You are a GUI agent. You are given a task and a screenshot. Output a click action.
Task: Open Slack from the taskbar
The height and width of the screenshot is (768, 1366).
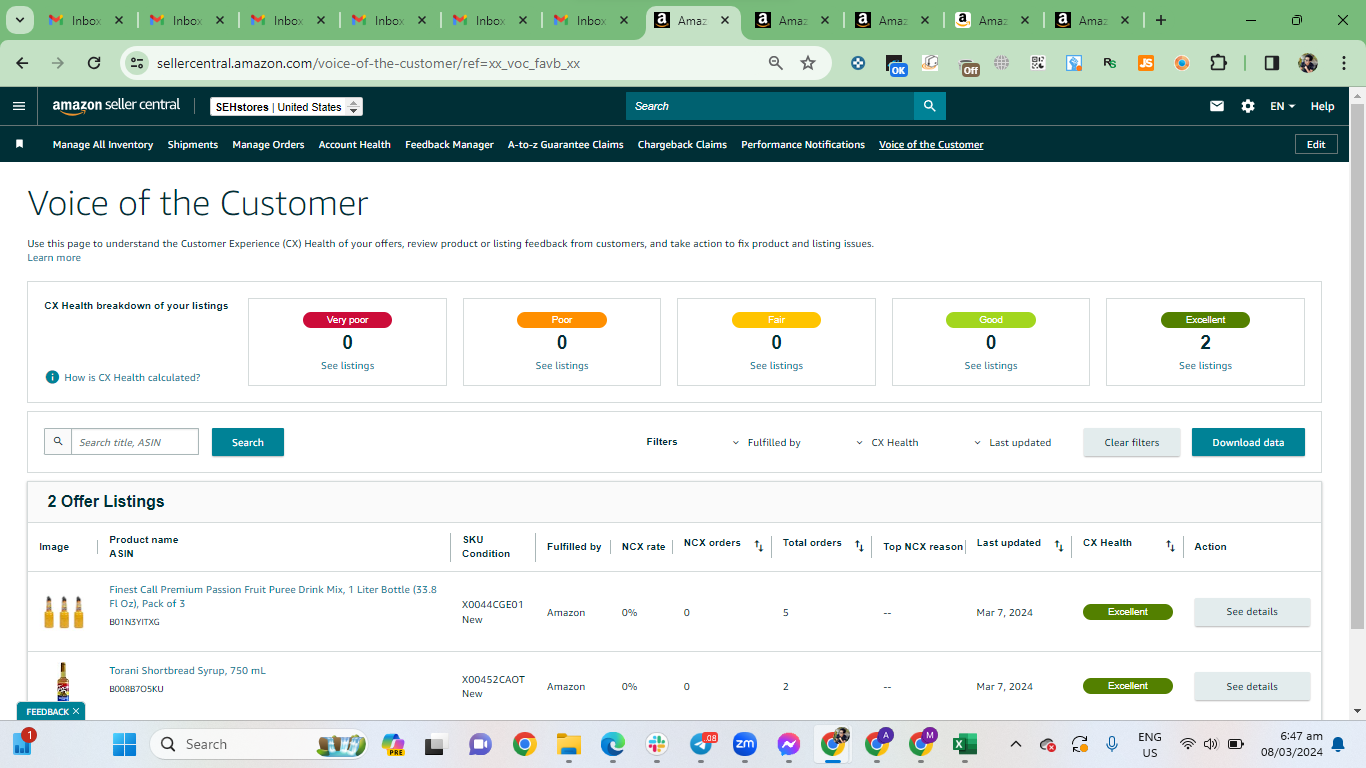(657, 744)
